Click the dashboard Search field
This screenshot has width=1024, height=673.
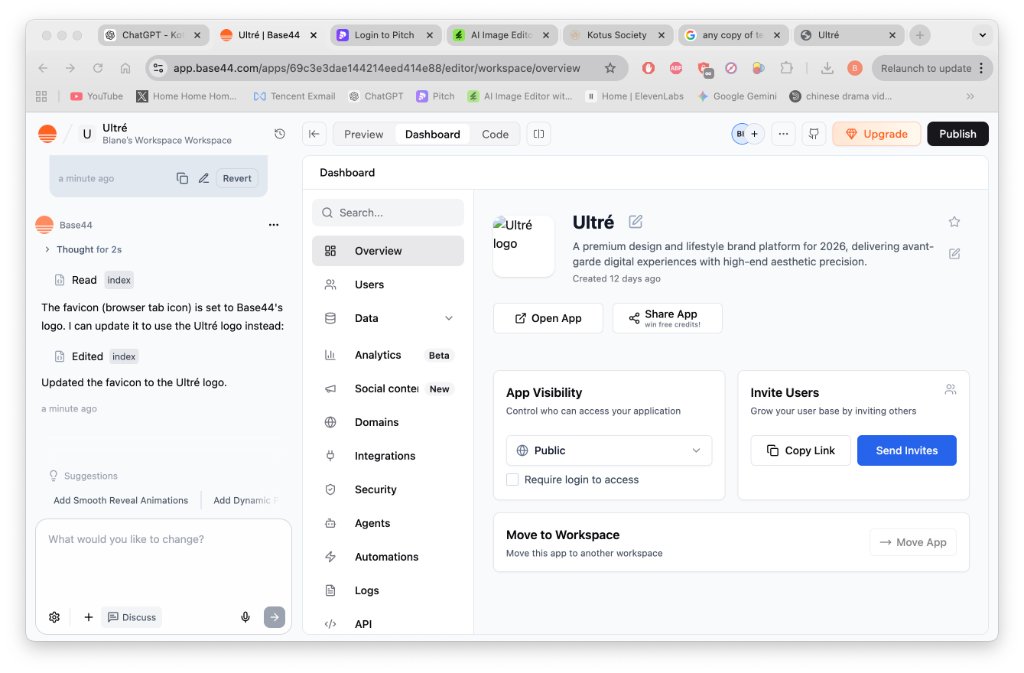pyautogui.click(x=388, y=213)
